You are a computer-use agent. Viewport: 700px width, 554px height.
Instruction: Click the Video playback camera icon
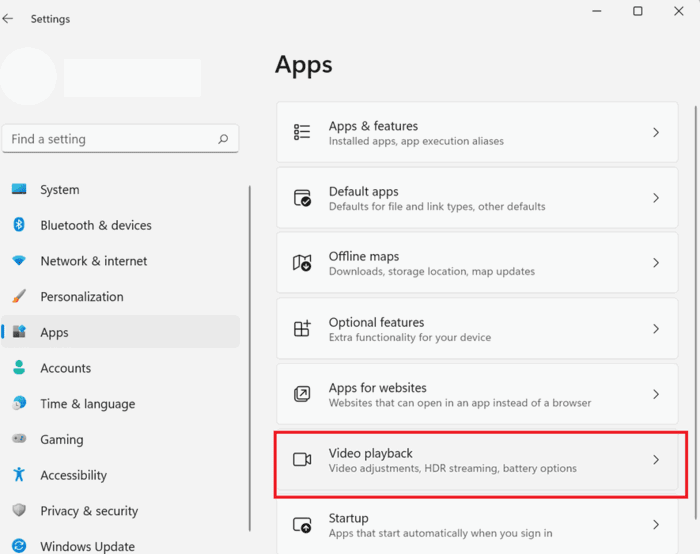click(302, 459)
